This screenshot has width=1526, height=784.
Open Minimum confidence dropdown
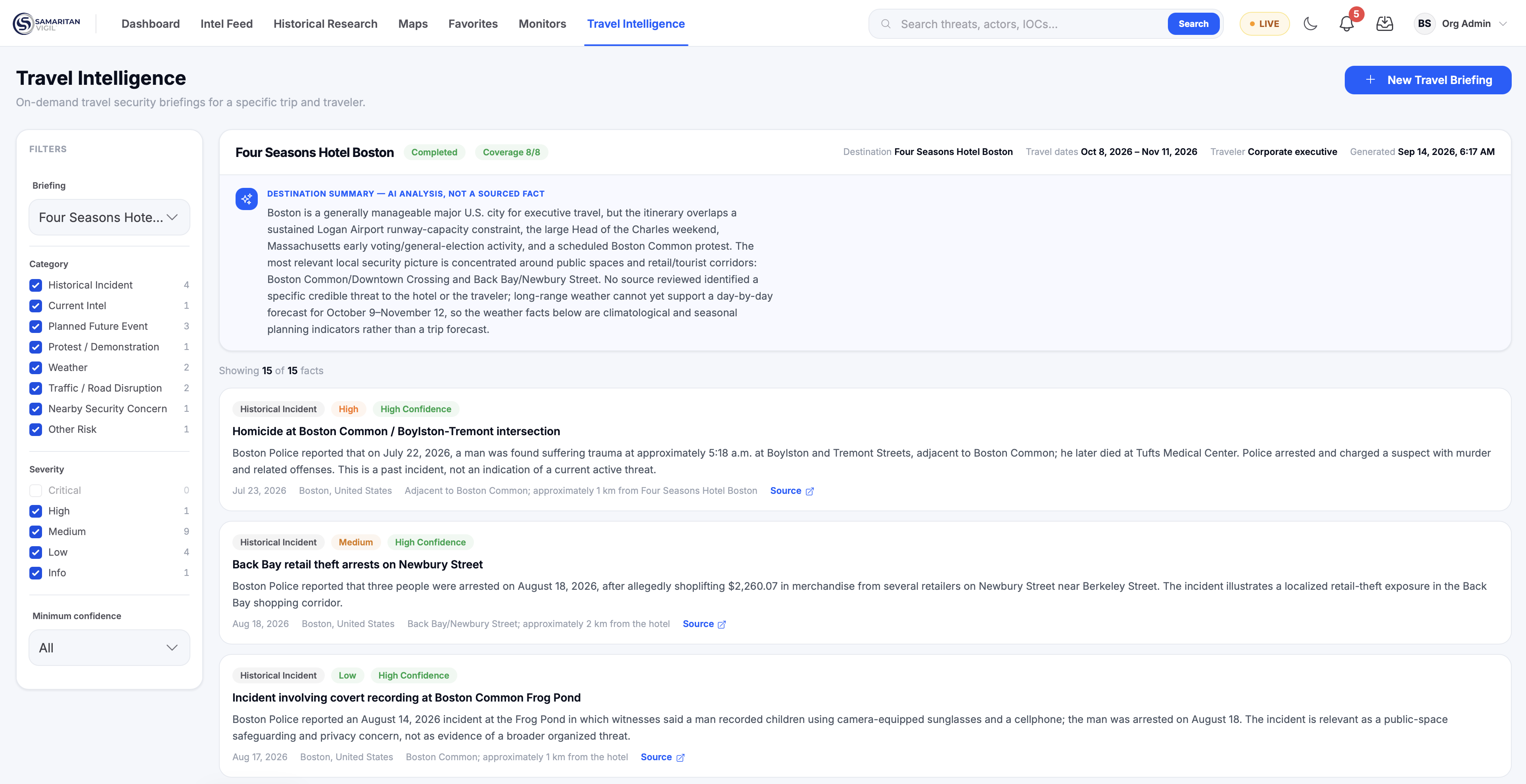coord(109,648)
